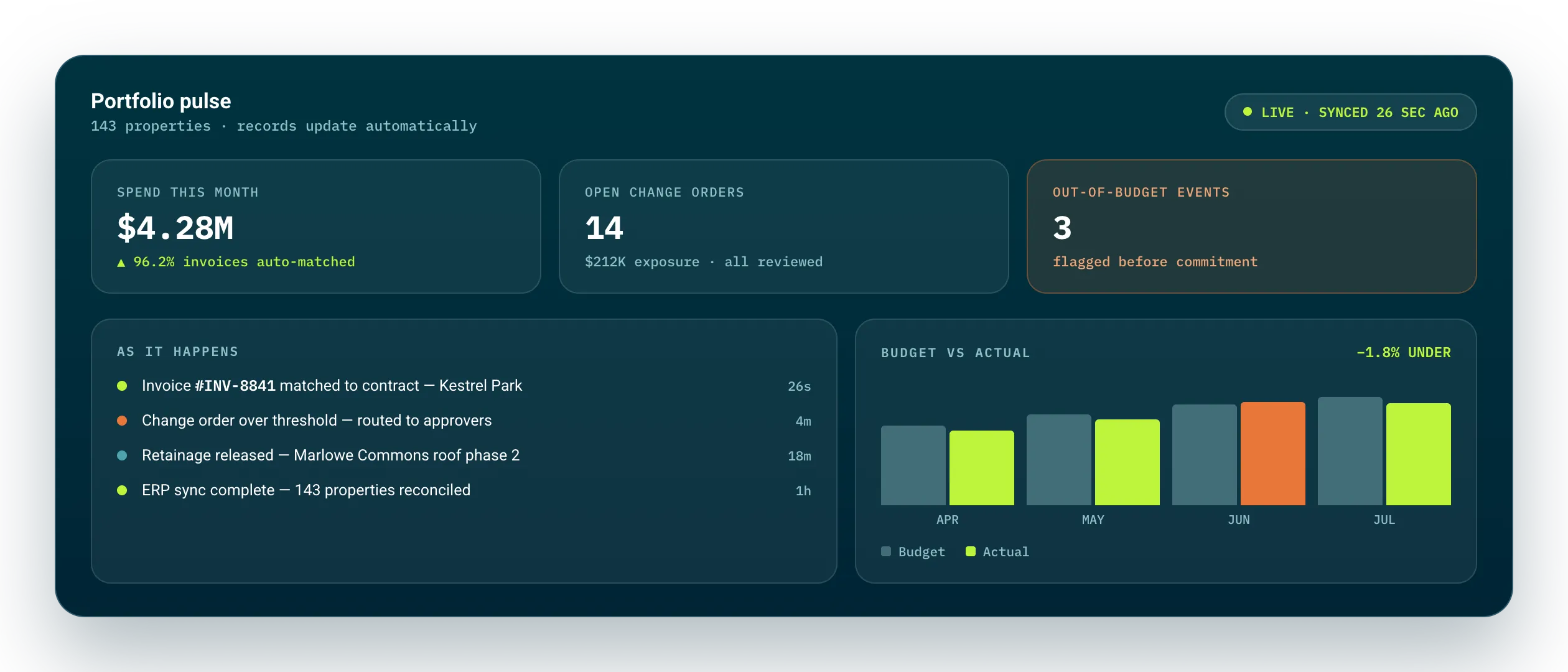Click the 26s timestamp
Viewport: 1568px width, 672px height.
point(800,386)
